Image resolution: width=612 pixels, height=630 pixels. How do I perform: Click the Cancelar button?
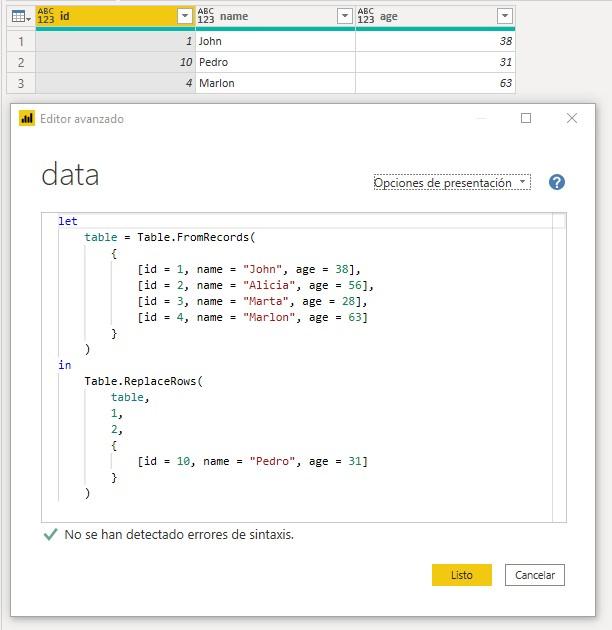(535, 575)
